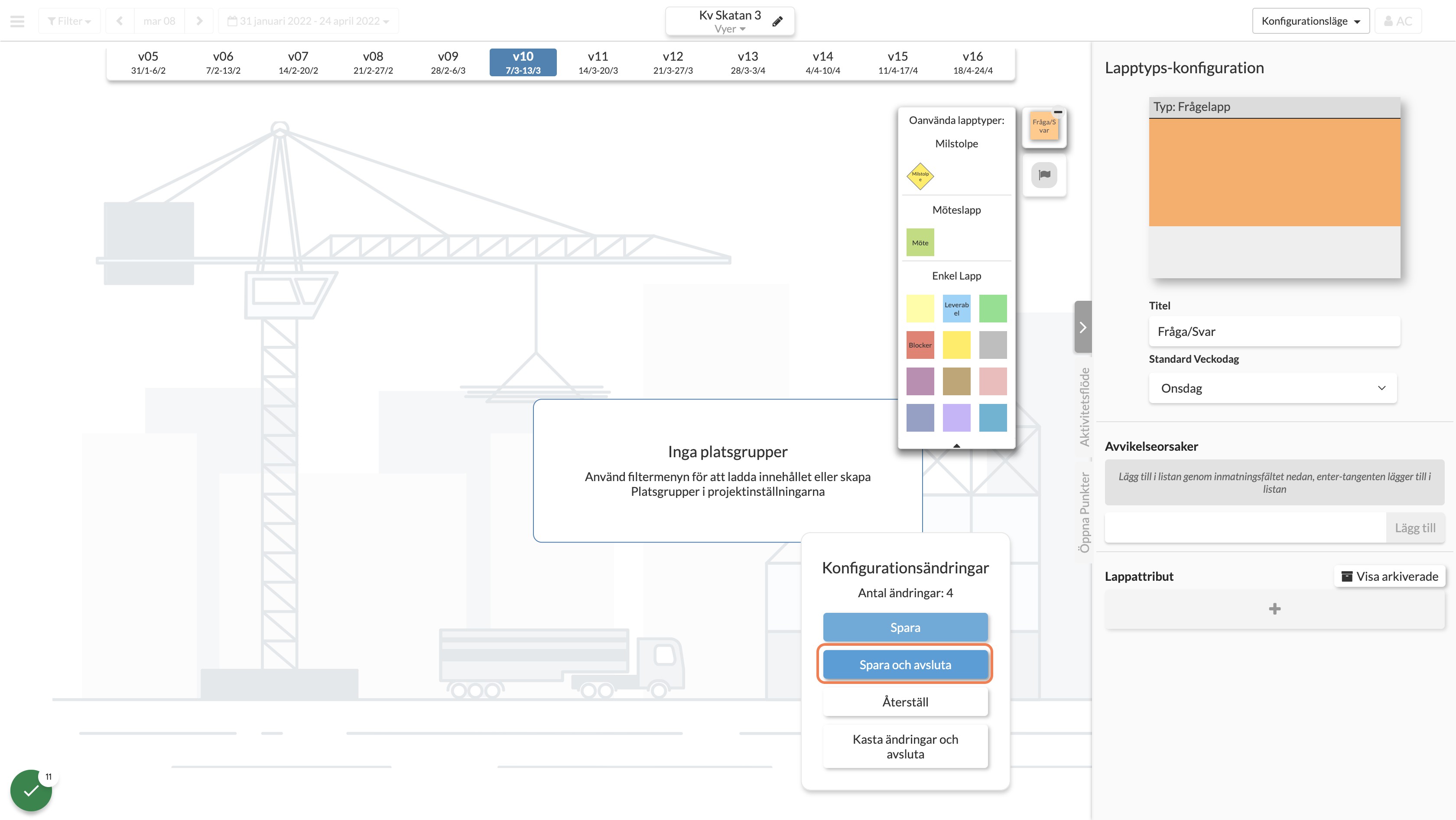Open the Aktivitetsflöde vertical tab
This screenshot has width=1456, height=820.
1083,407
